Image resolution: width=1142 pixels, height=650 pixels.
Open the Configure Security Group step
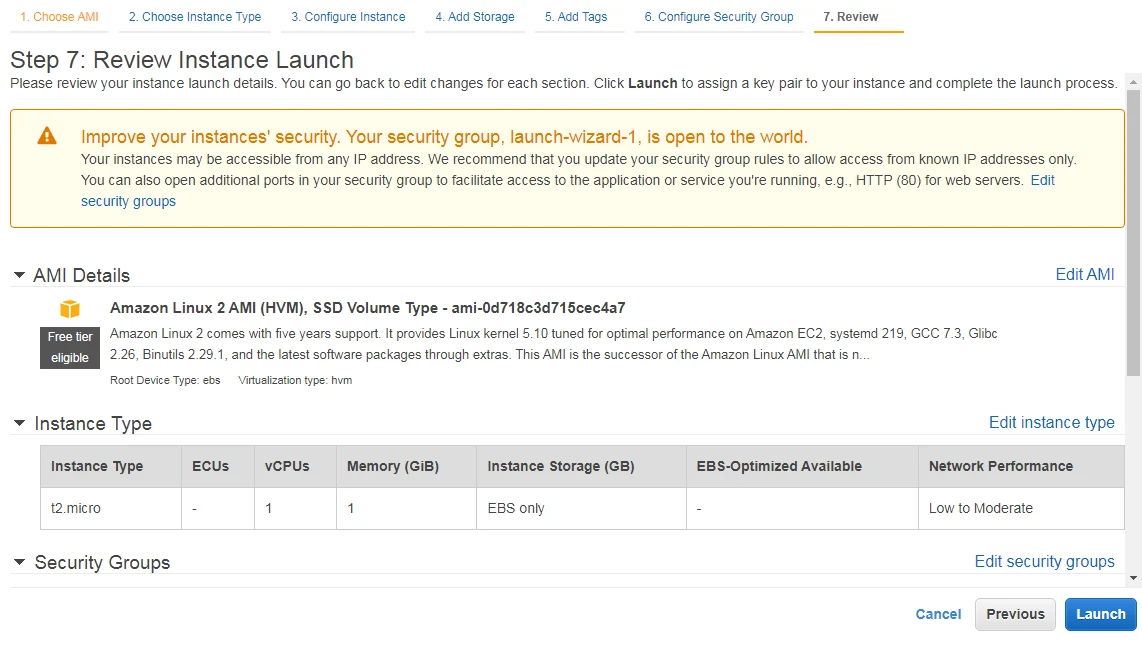click(x=718, y=16)
